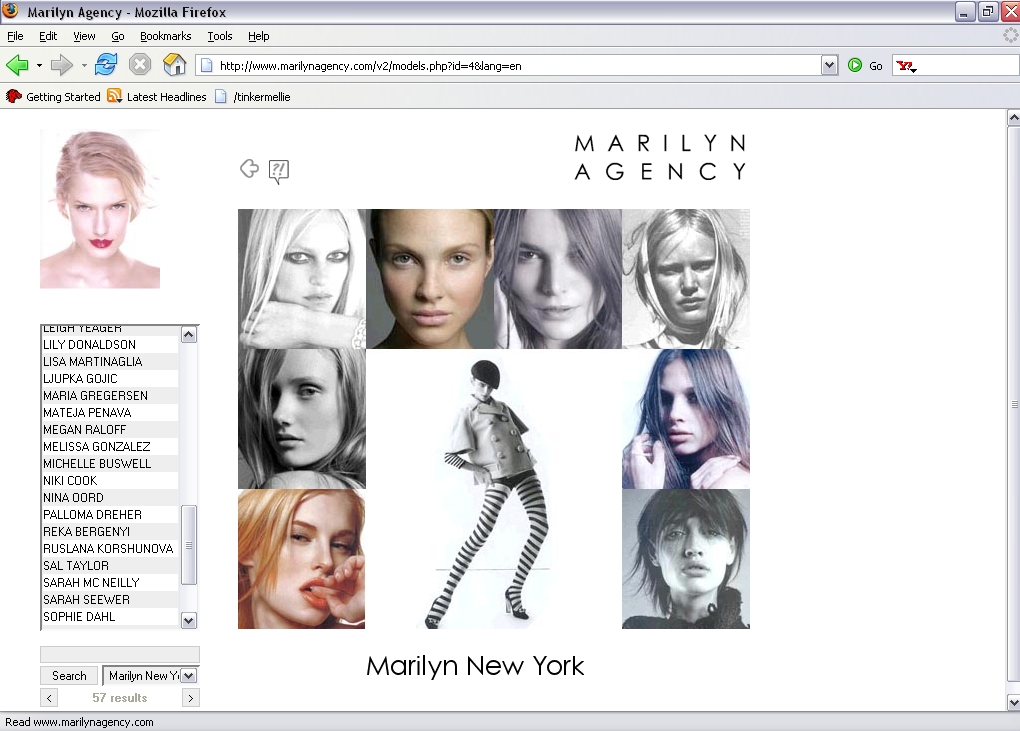Click the browser address URL field
The image size is (1020, 731).
(517, 66)
